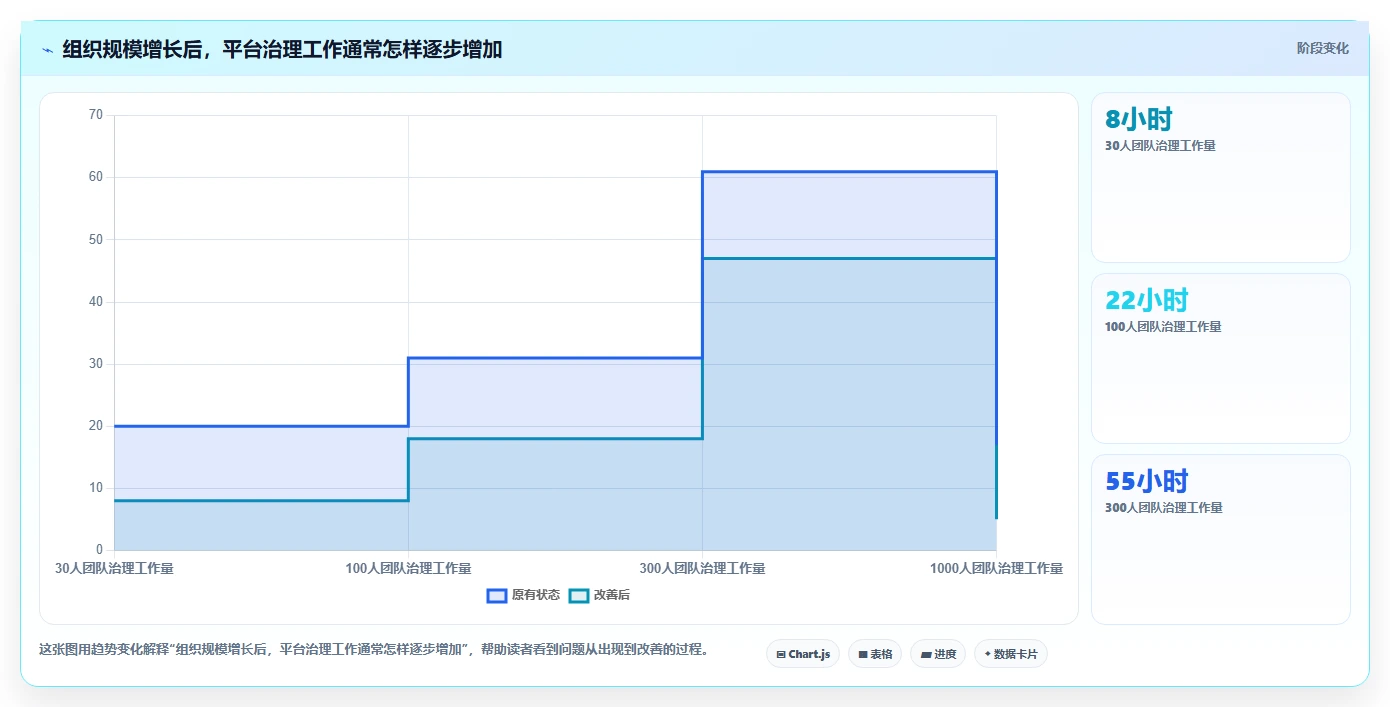The image size is (1390, 707).
Task: Click the y-axis value 20
Action: (x=96, y=426)
